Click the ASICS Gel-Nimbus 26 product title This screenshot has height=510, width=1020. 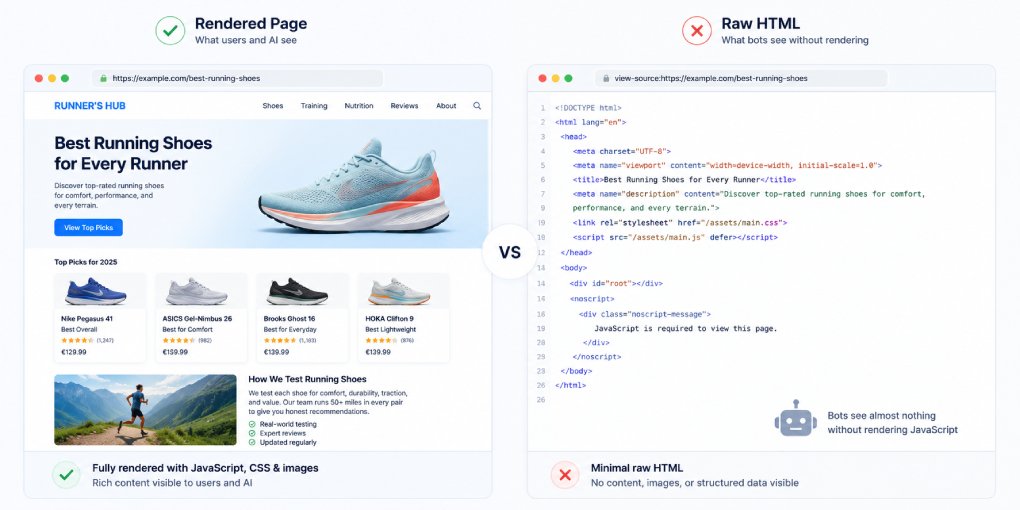click(x=197, y=319)
